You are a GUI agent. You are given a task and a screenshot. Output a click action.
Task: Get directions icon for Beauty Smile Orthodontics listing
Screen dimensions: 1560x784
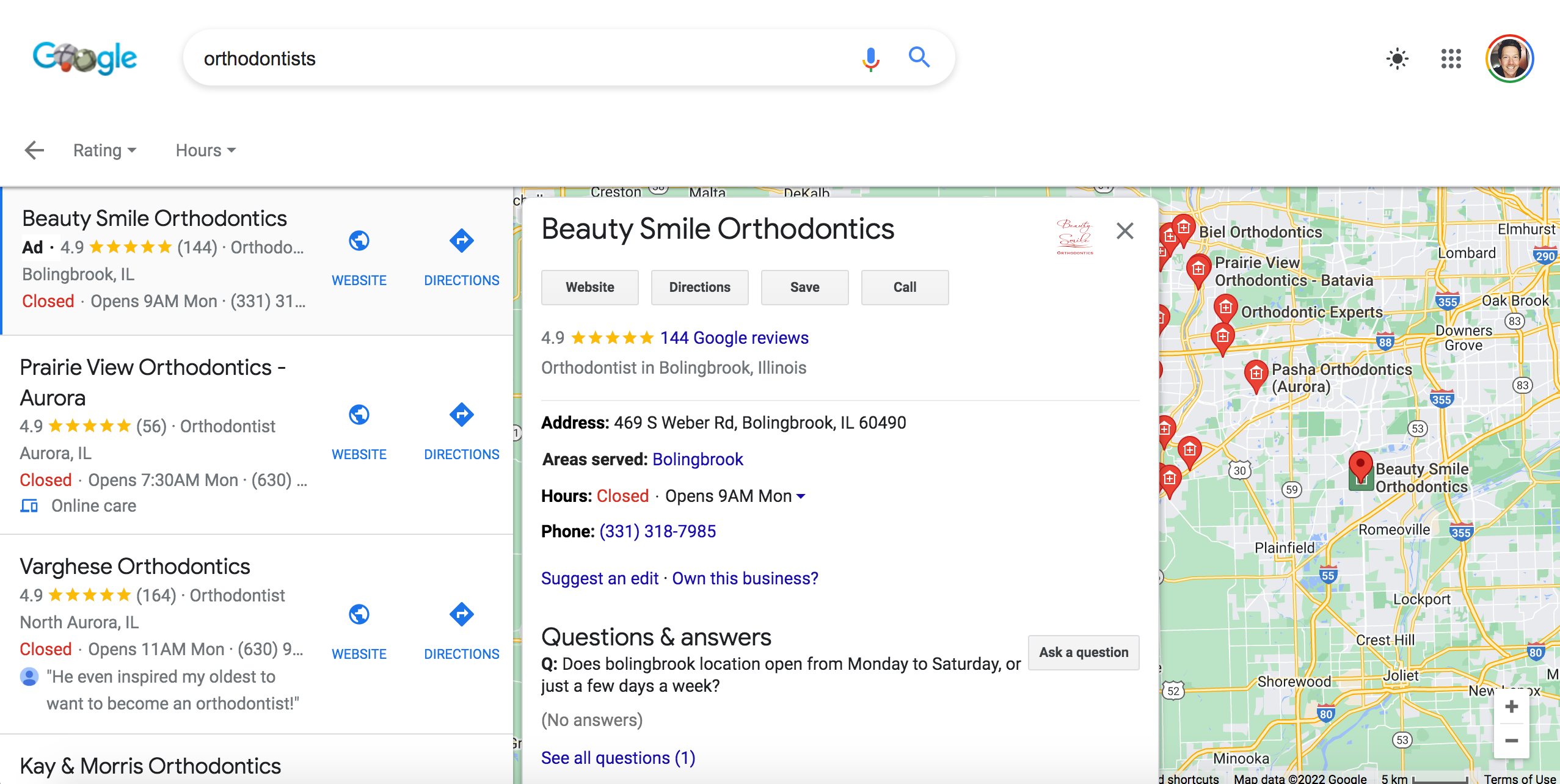click(x=462, y=241)
